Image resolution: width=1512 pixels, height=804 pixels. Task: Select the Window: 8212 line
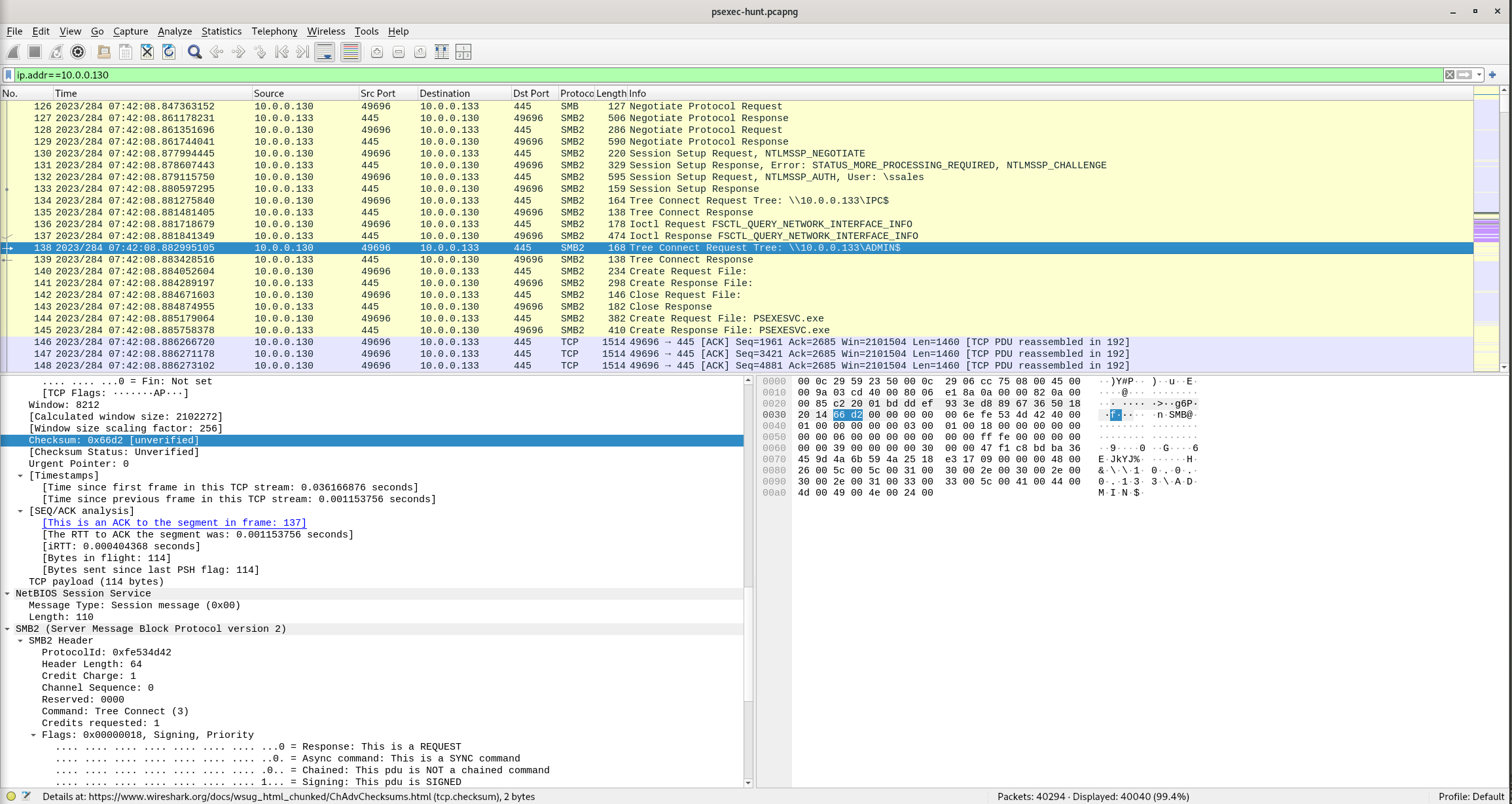point(372,405)
